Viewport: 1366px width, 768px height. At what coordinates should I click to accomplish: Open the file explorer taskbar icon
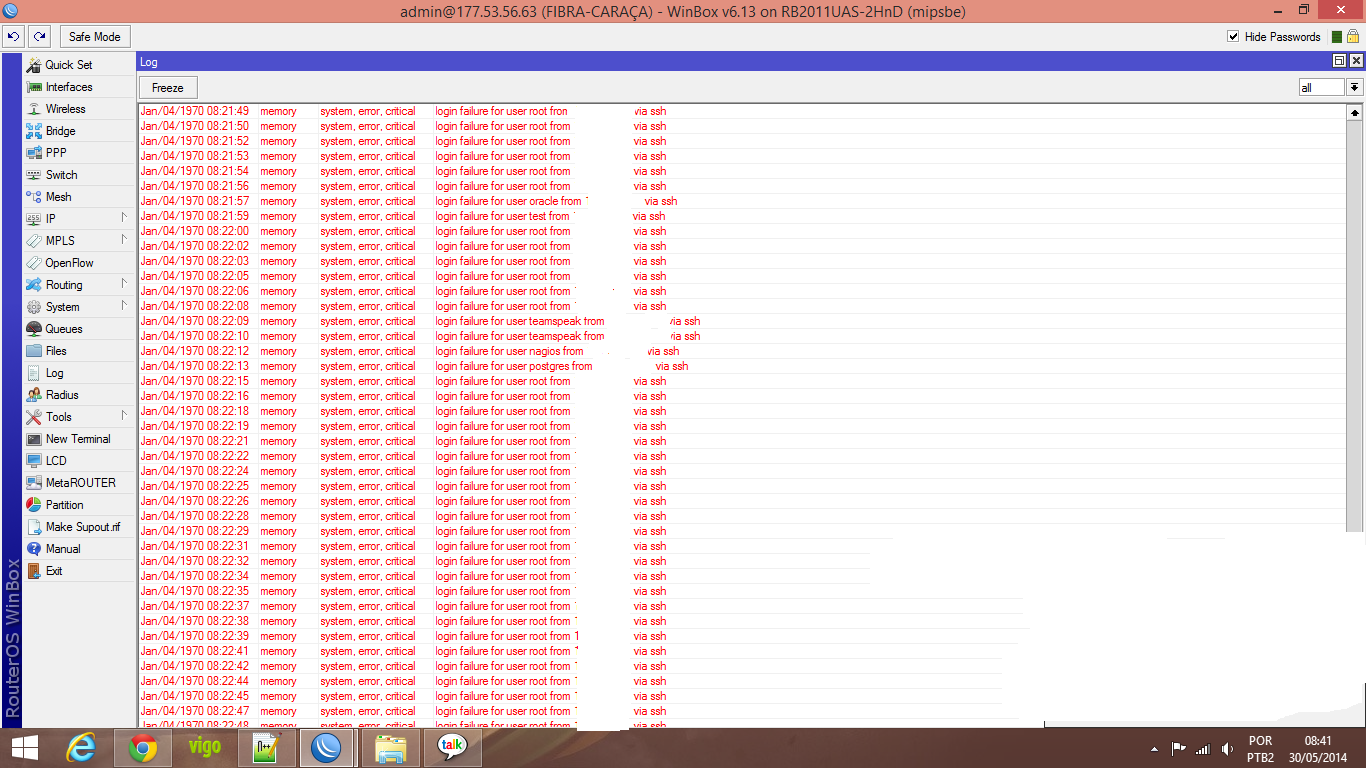coord(391,748)
